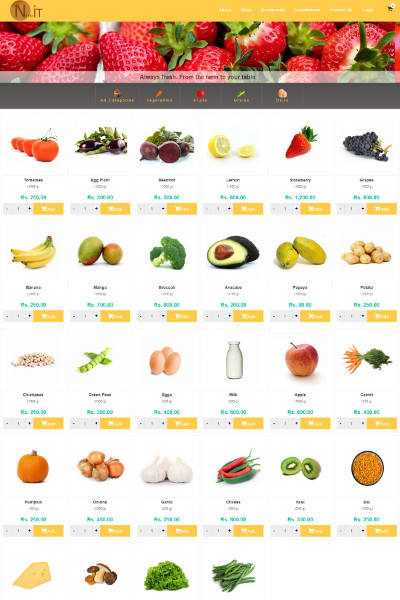Decrease Banana quantity with minus

tap(7, 316)
